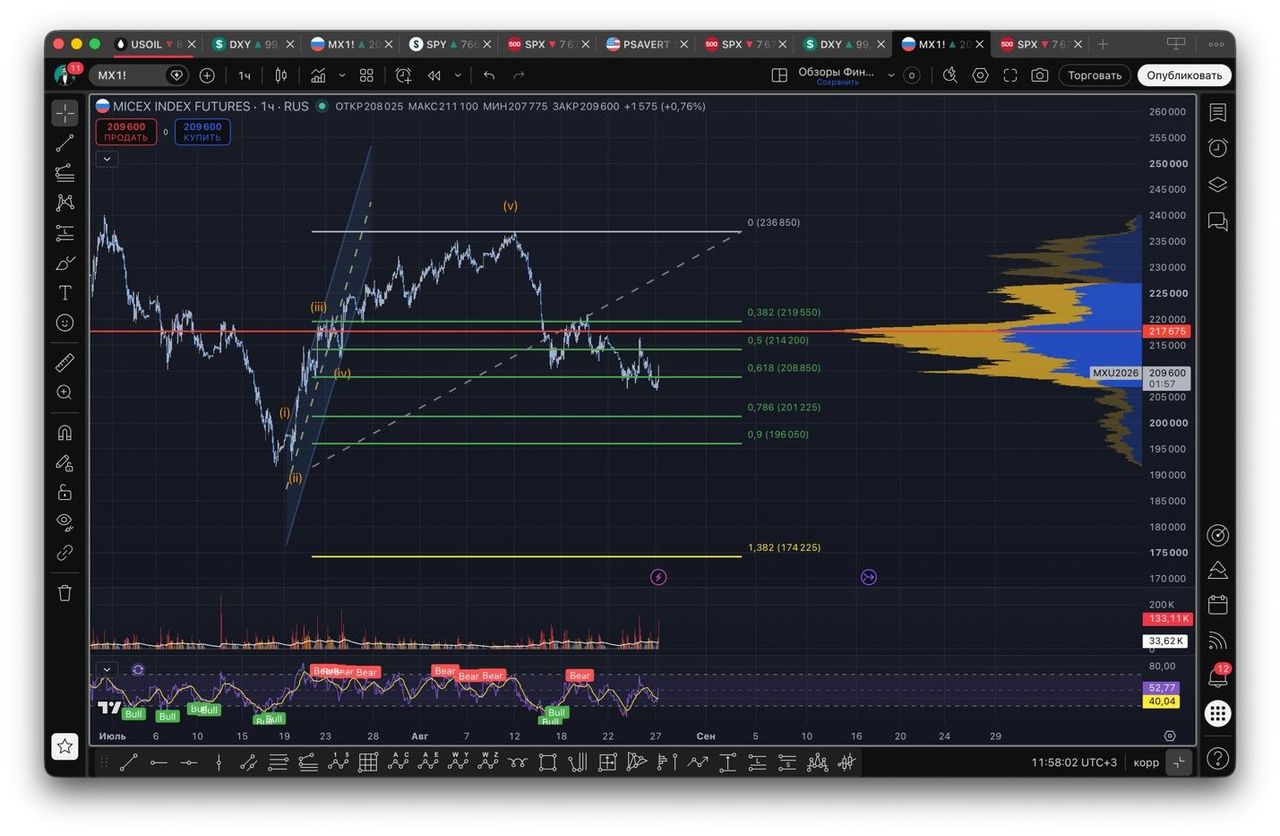
Task: Open the Alerts clock panel icon
Action: point(1217,148)
